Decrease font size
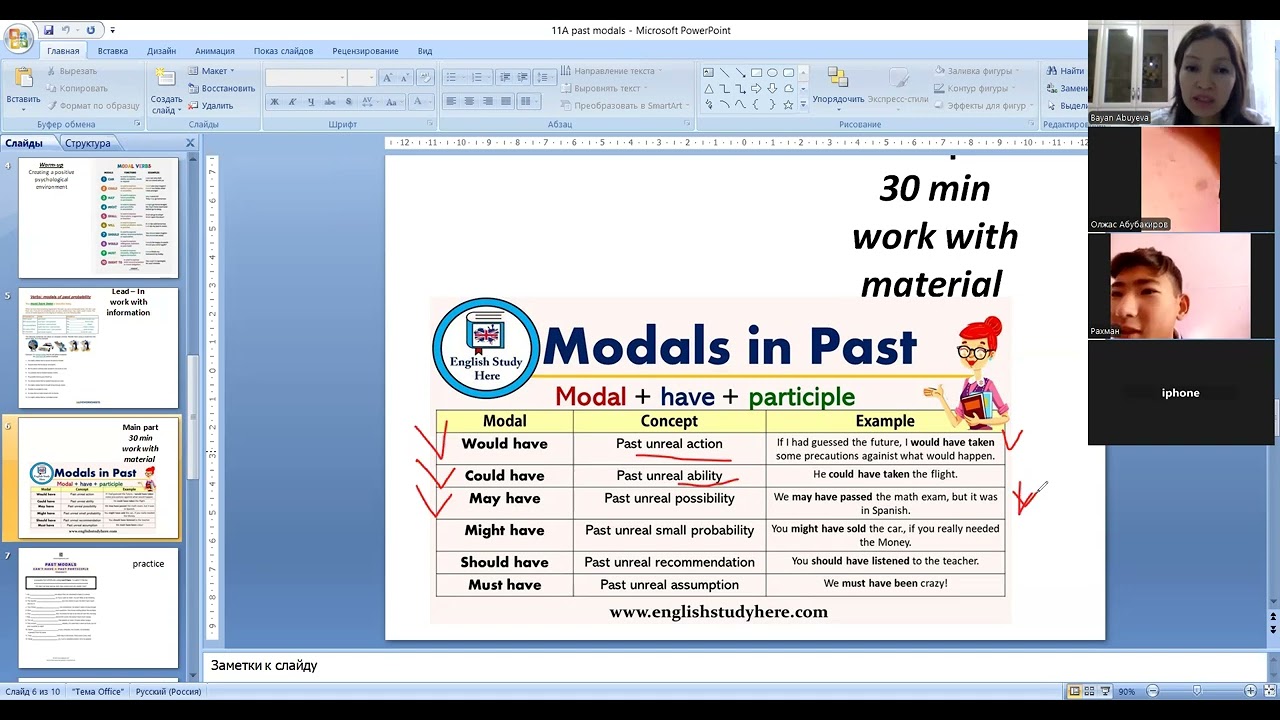Image resolution: width=1280 pixels, height=720 pixels. [405, 77]
